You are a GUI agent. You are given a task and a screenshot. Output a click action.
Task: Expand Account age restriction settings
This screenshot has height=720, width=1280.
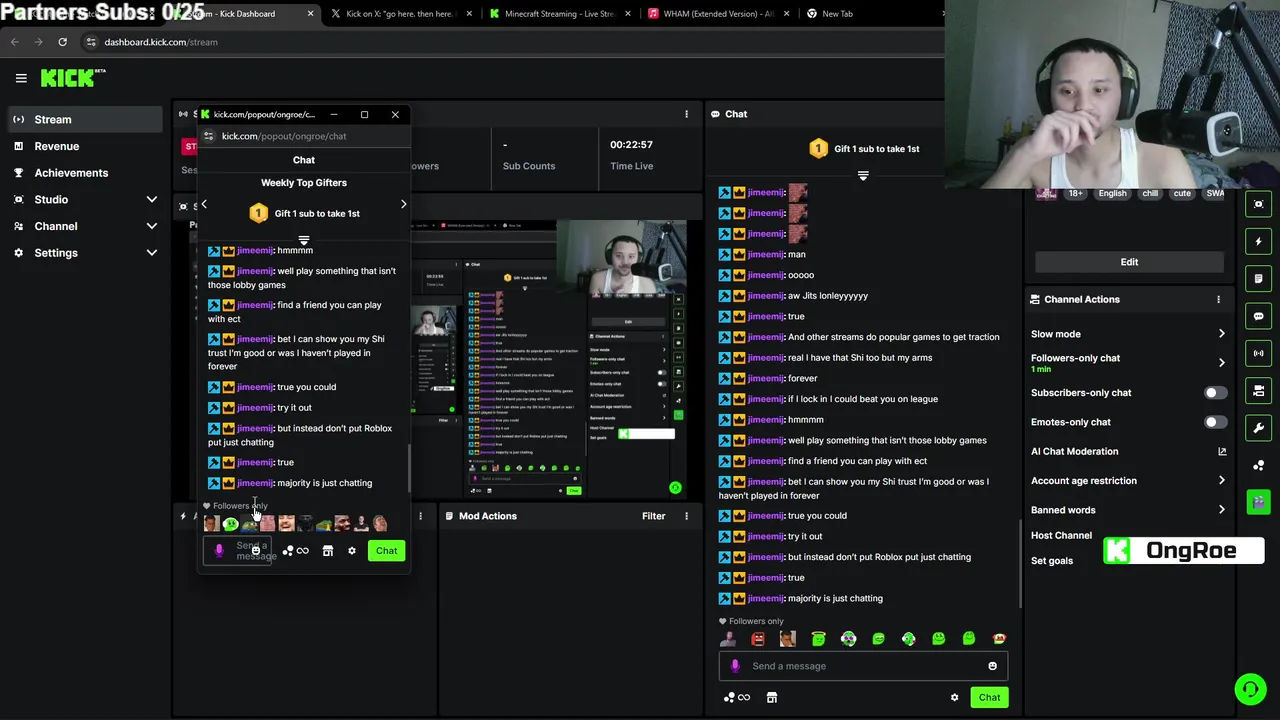pos(1128,481)
